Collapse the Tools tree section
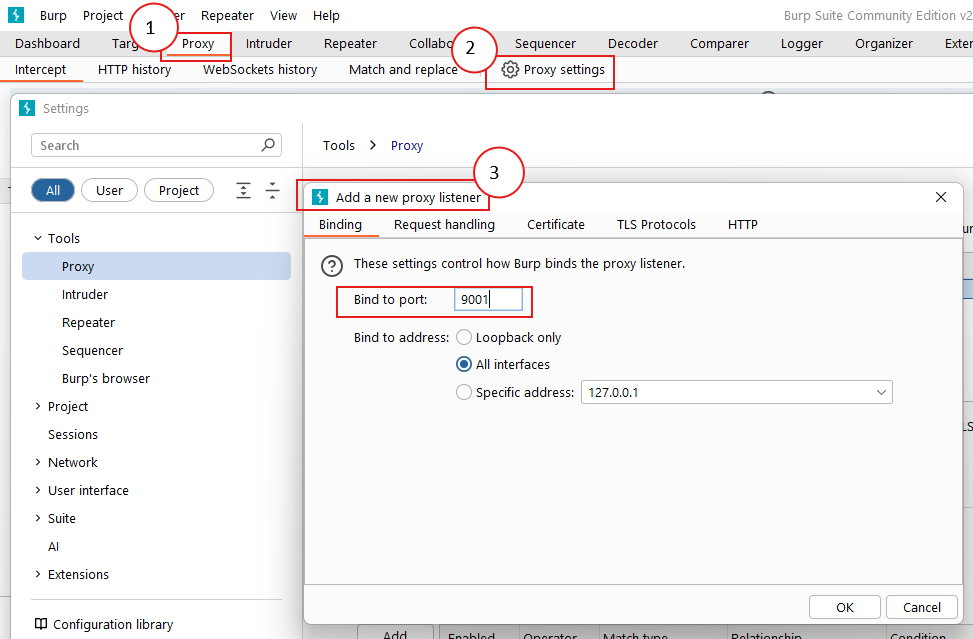 [x=38, y=238]
